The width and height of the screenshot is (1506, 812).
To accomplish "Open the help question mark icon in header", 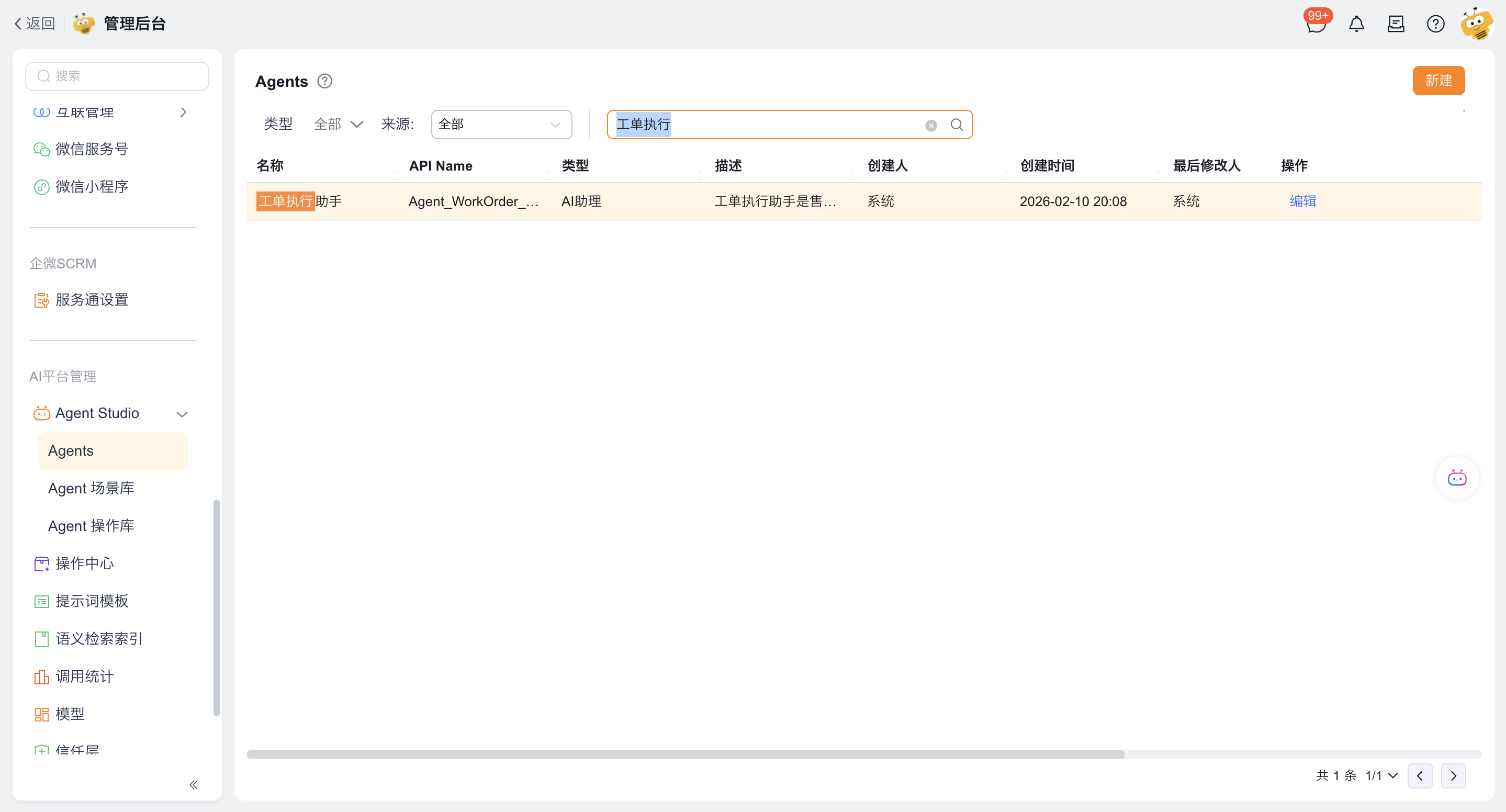I will (1435, 25).
